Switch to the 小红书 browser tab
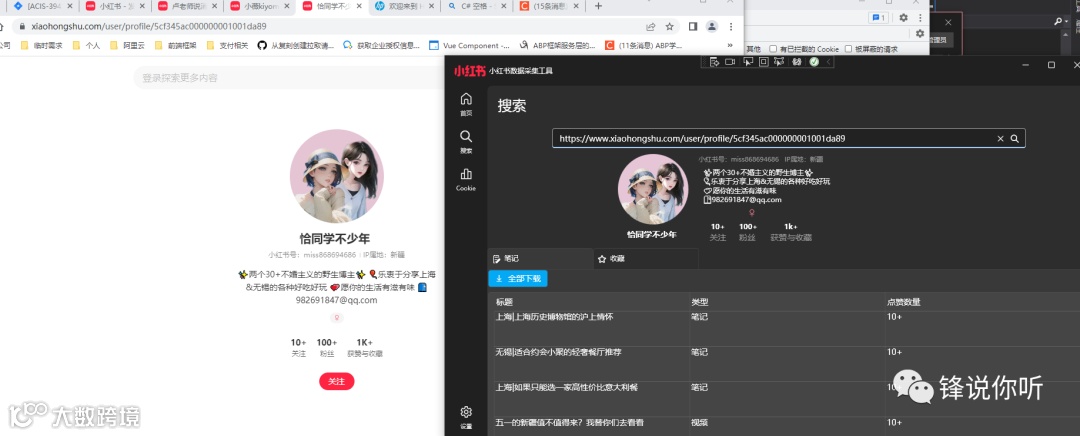 pyautogui.click(x=115, y=6)
